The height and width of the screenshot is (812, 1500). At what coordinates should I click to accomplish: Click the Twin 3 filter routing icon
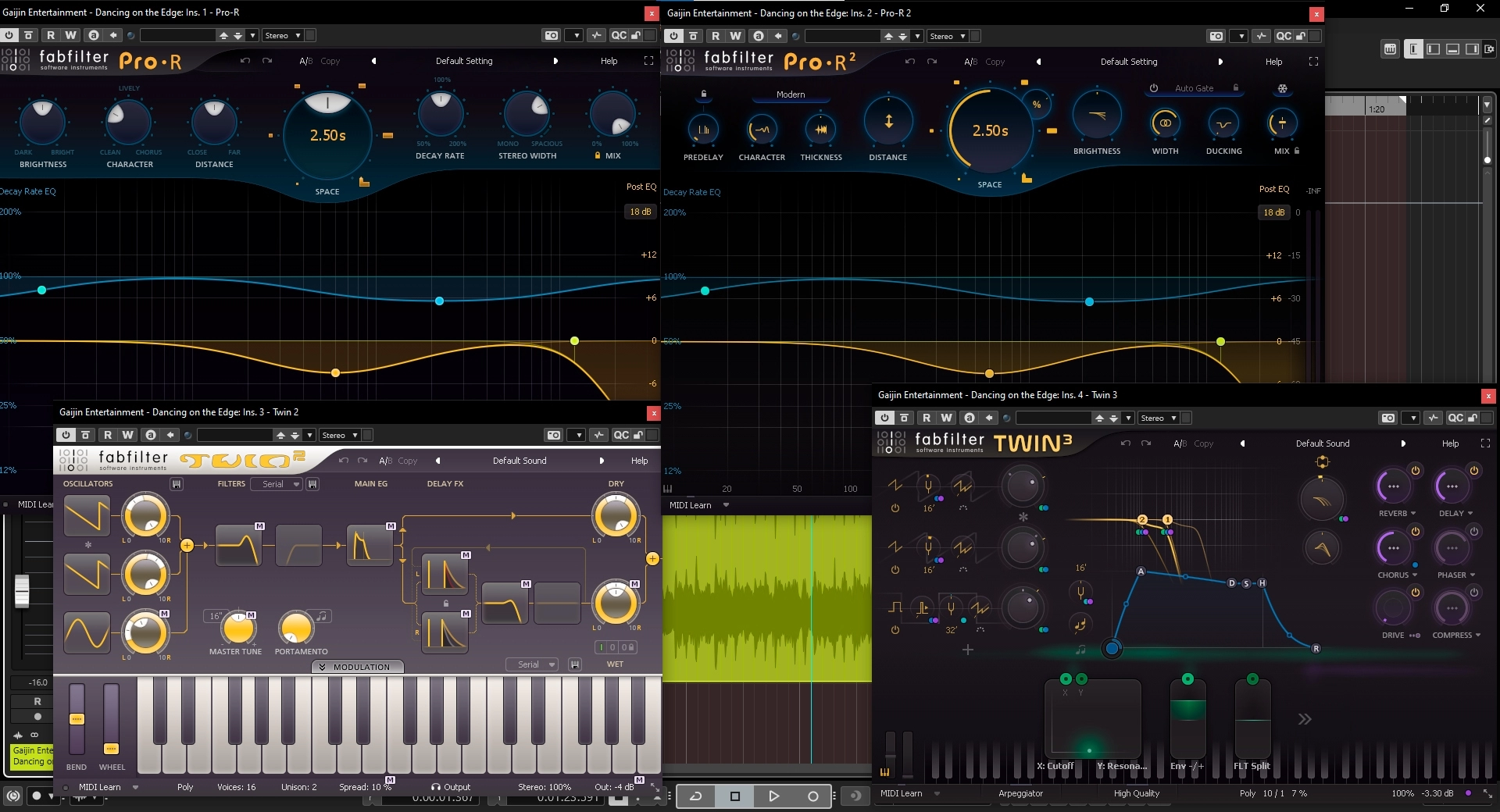click(1320, 462)
